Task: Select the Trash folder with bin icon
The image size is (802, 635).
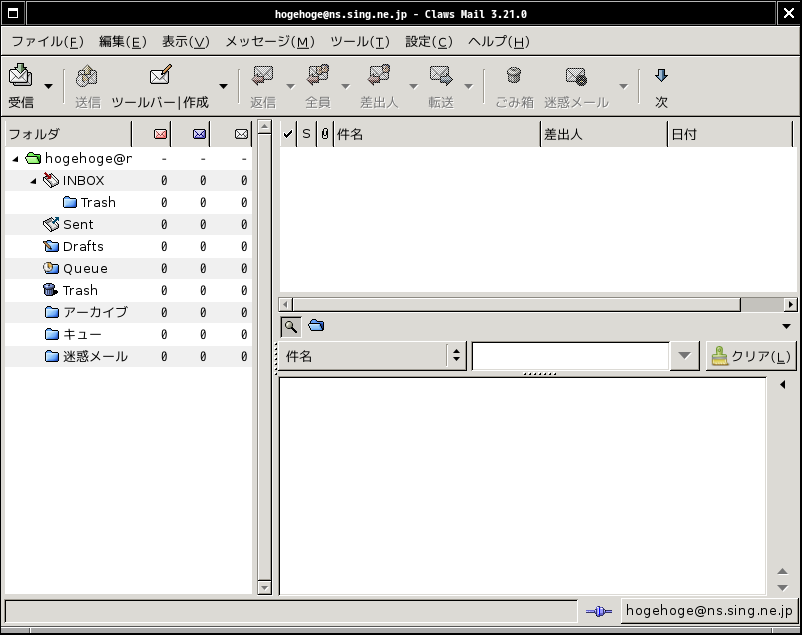Action: (128, 291)
